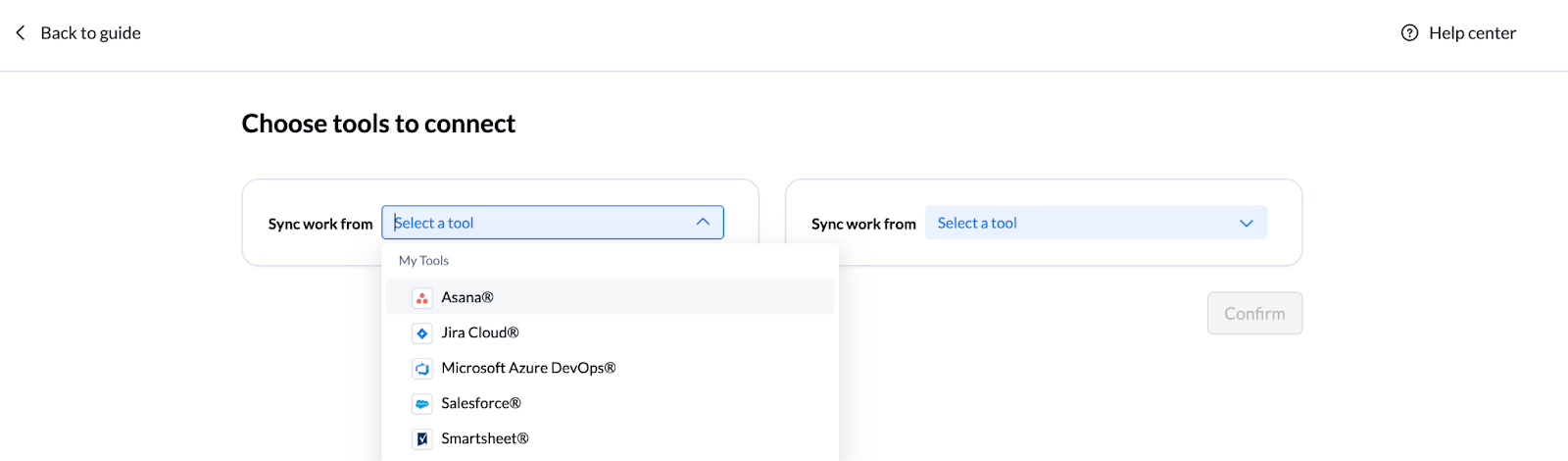Pick the Microsoft Azure DevOps® option
This screenshot has width=1568, height=461.
[x=528, y=368]
